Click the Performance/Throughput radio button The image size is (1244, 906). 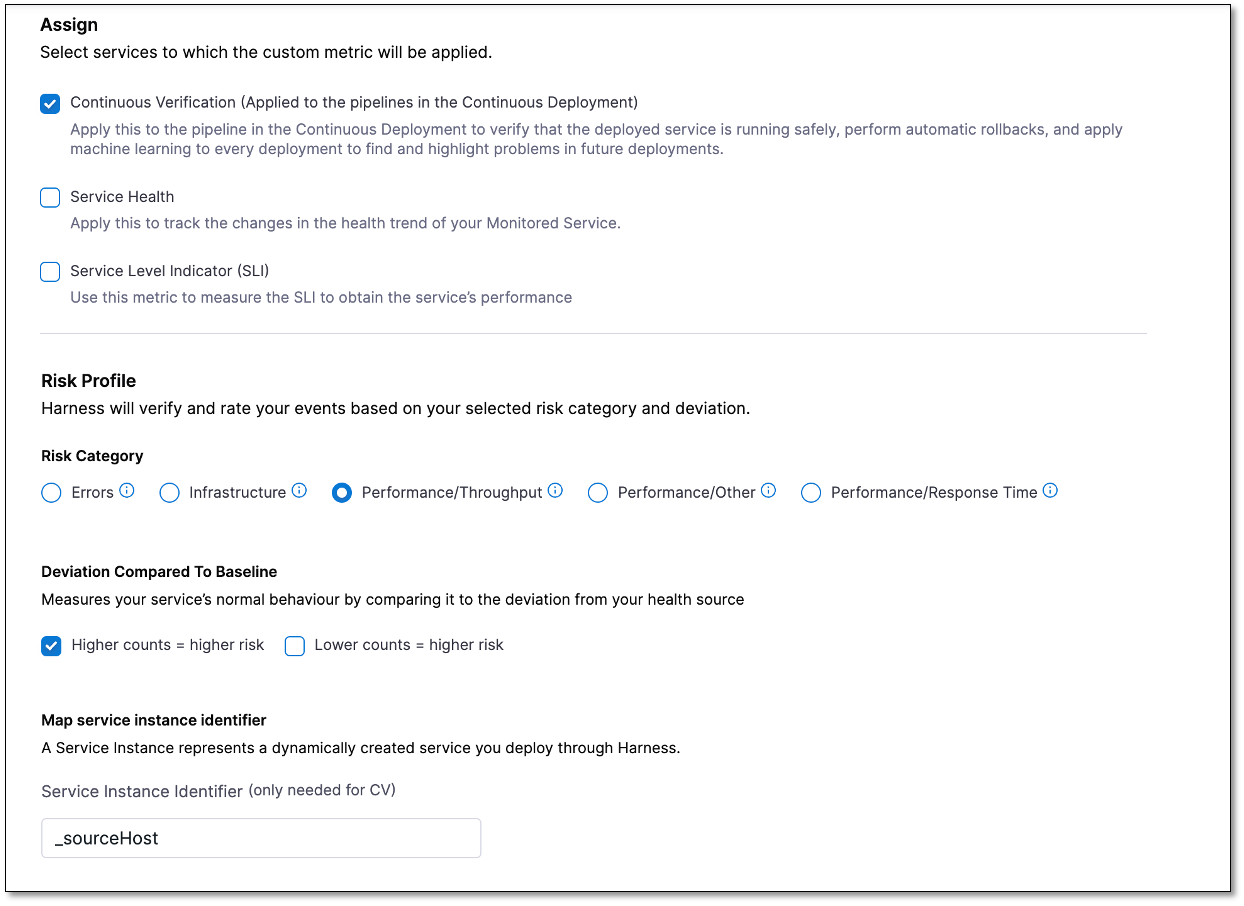[342, 492]
